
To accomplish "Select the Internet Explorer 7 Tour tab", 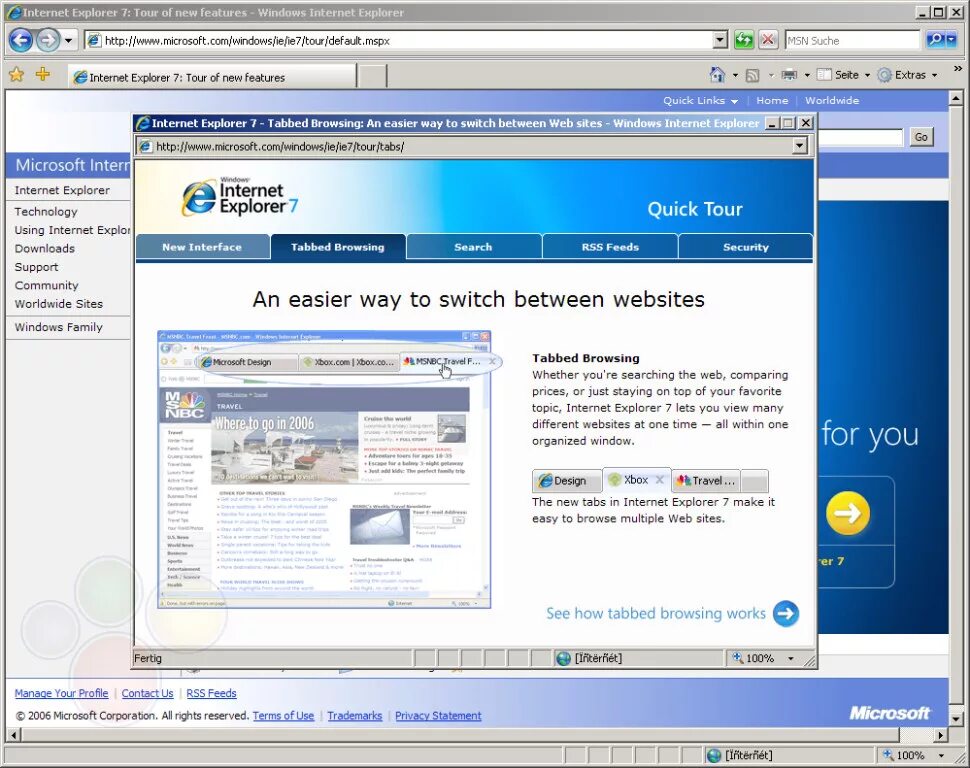I will 212,77.
